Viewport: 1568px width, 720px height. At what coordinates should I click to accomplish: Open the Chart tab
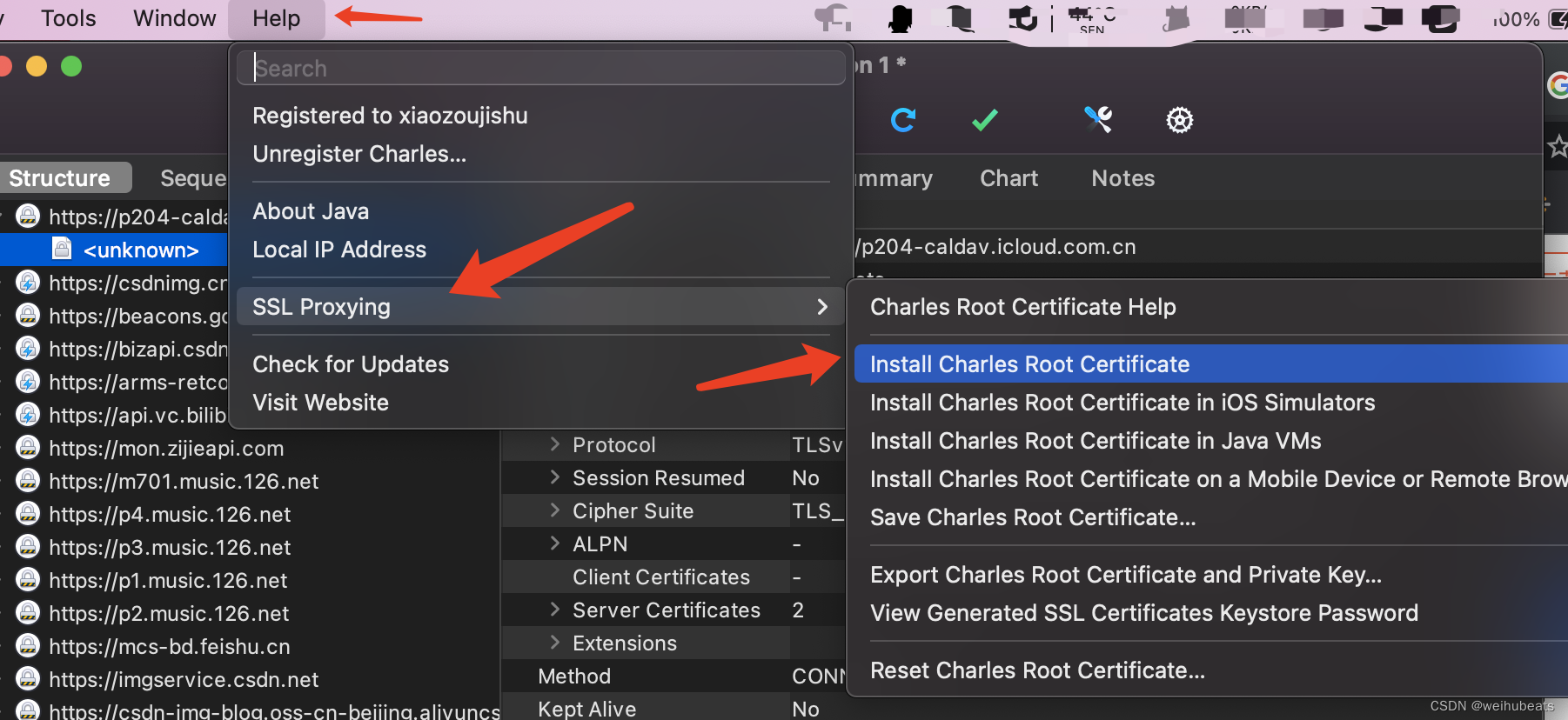(1008, 178)
